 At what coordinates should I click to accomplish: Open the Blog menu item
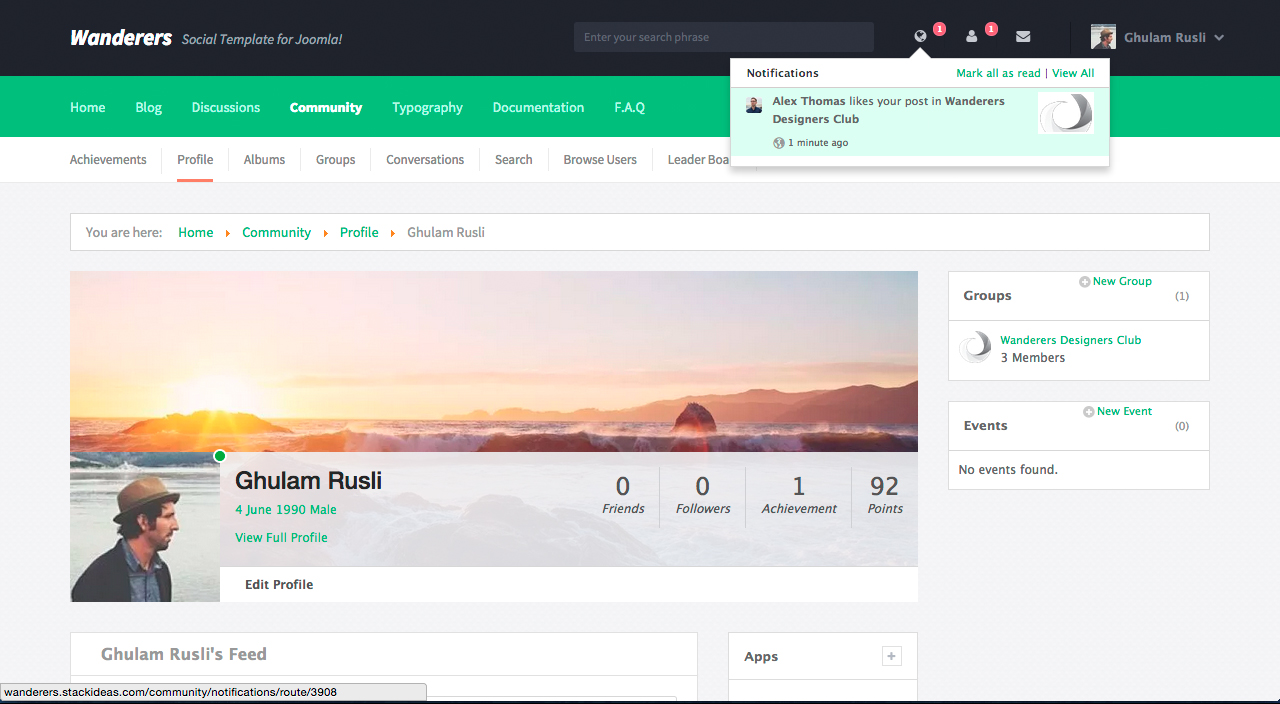tap(149, 107)
